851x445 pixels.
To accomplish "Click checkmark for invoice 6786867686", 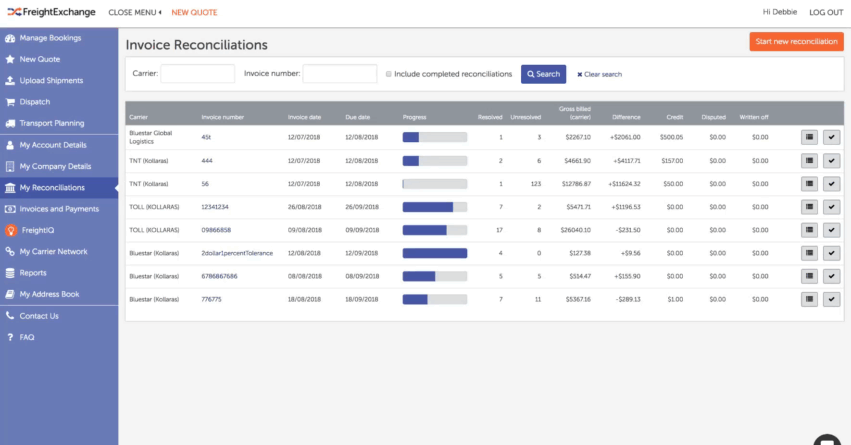I will pyautogui.click(x=831, y=276).
